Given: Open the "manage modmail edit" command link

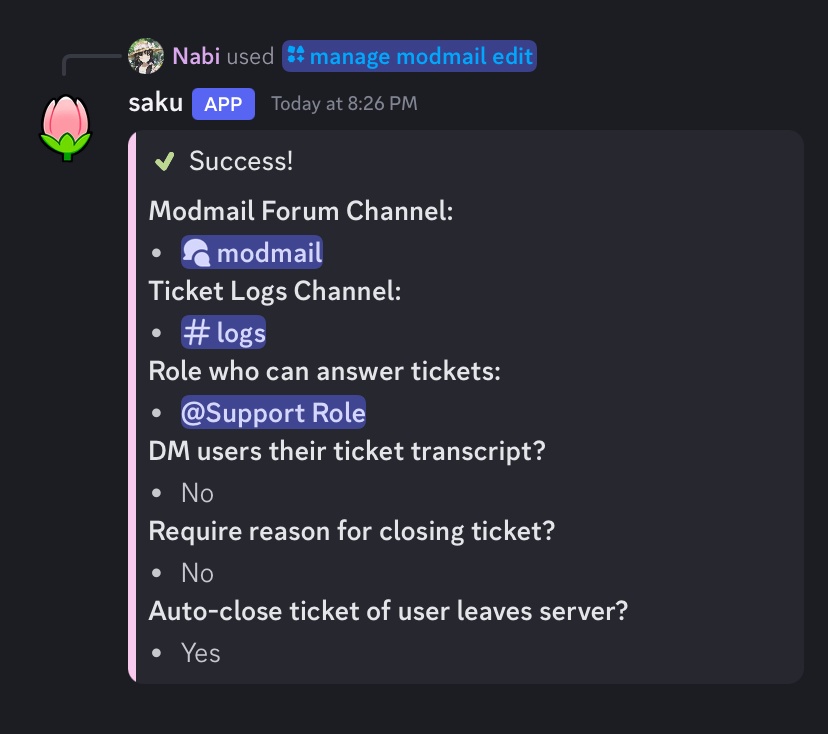Looking at the screenshot, I should tap(421, 56).
